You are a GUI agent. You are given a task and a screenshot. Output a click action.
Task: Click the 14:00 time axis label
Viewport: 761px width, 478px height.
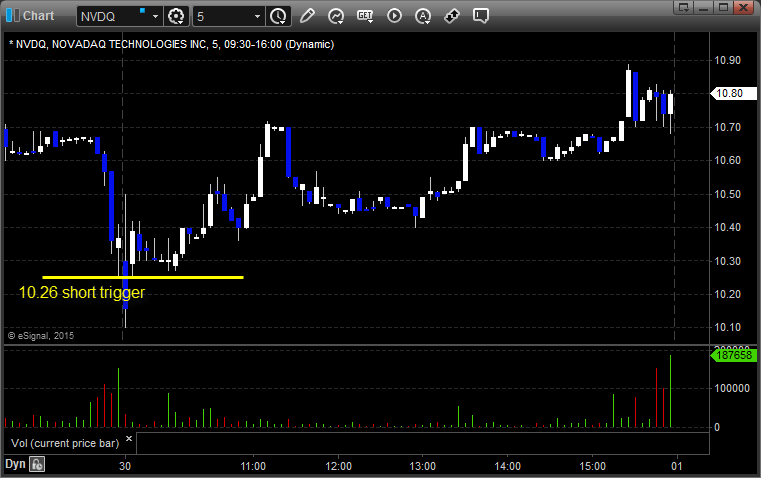[x=508, y=466]
